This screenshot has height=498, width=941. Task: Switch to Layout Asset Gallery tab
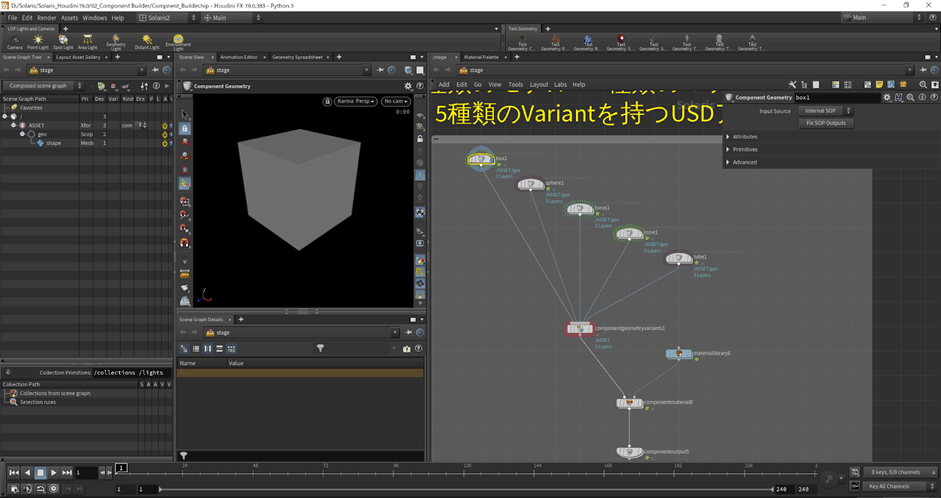[78, 57]
